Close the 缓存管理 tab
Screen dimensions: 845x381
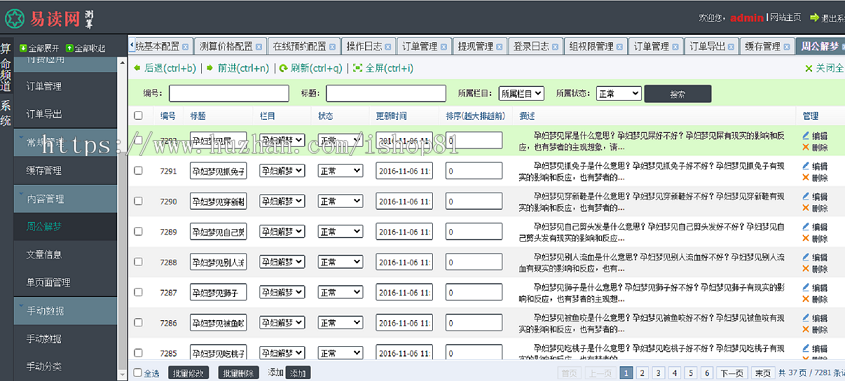[787, 47]
